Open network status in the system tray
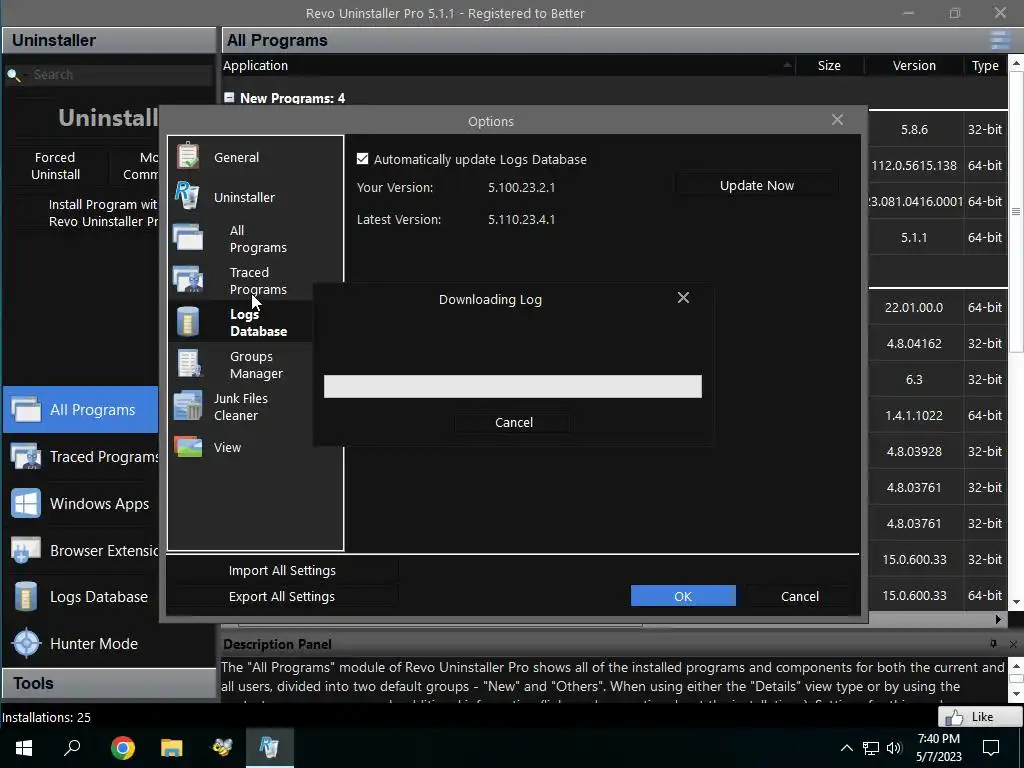Viewport: 1024px width, 768px height. [871, 748]
